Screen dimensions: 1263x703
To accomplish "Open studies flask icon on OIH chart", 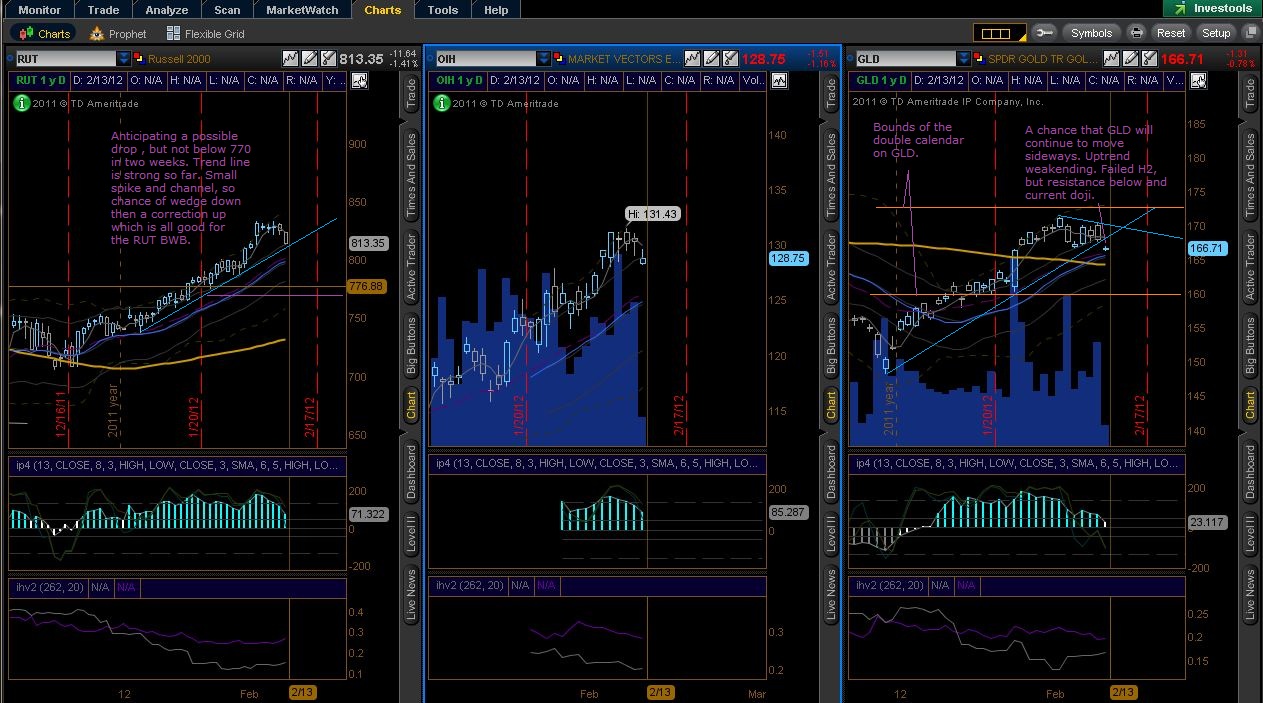I will [731, 59].
